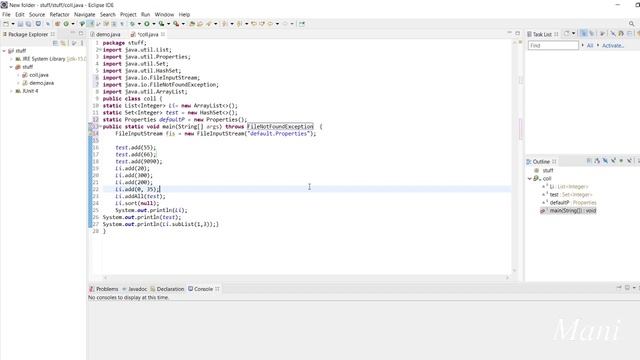Click the green Run launch button
Screen dimensions: 640x360
tap(147, 24)
